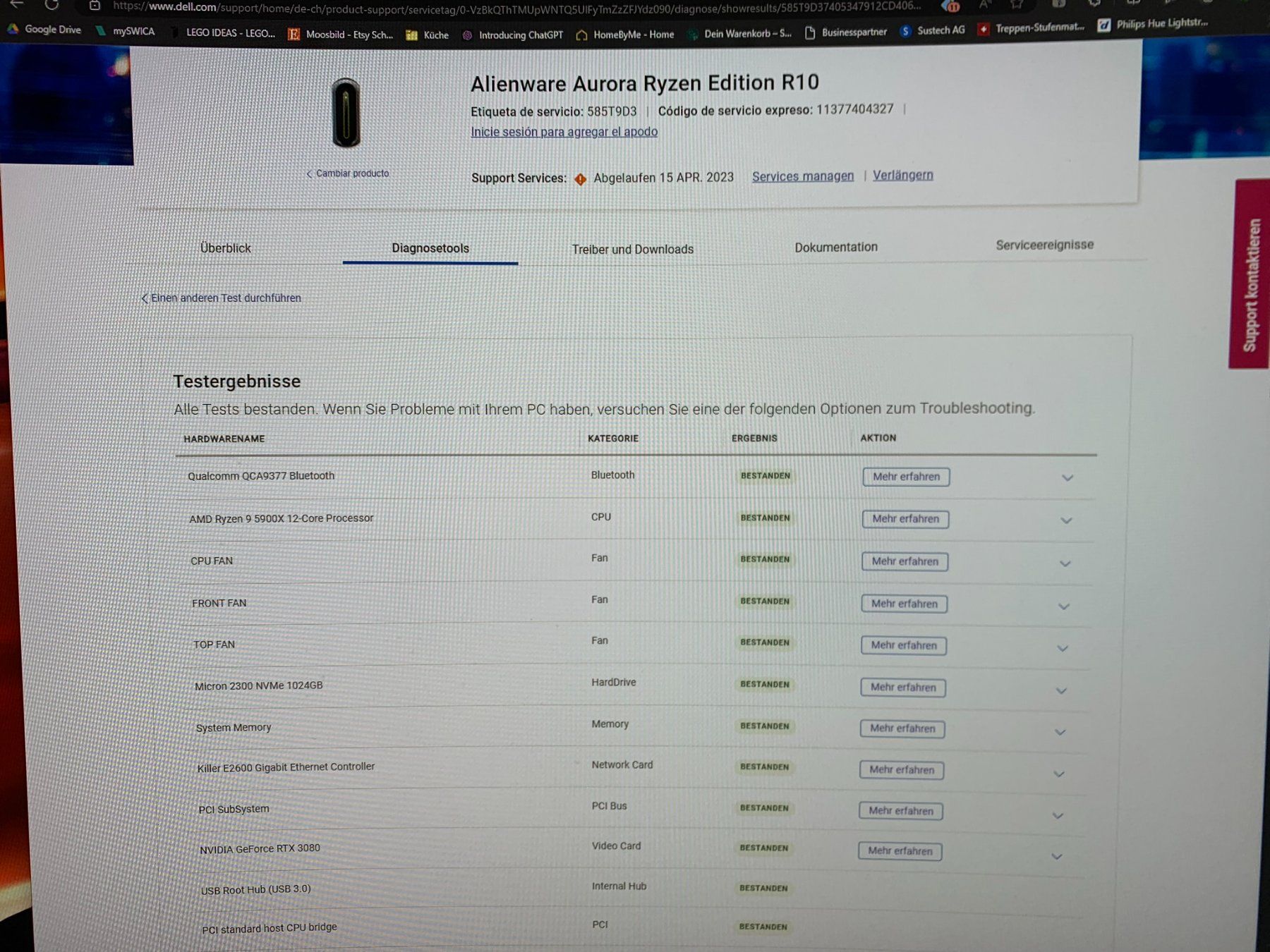Expand the Killer E2600 Ethernet row
Screen dimensions: 1270x952
coord(1058,774)
